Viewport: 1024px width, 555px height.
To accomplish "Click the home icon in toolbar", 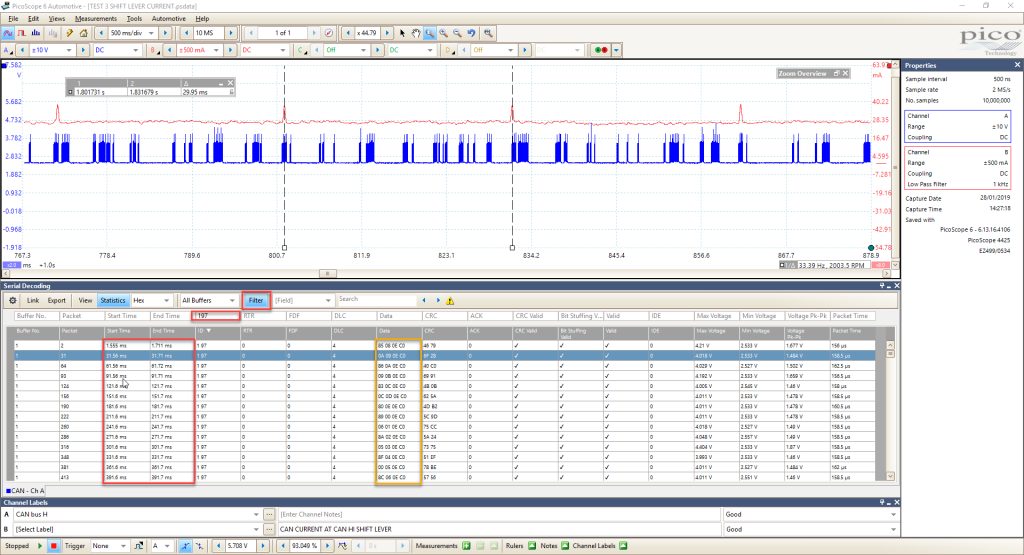I will 84,33.
